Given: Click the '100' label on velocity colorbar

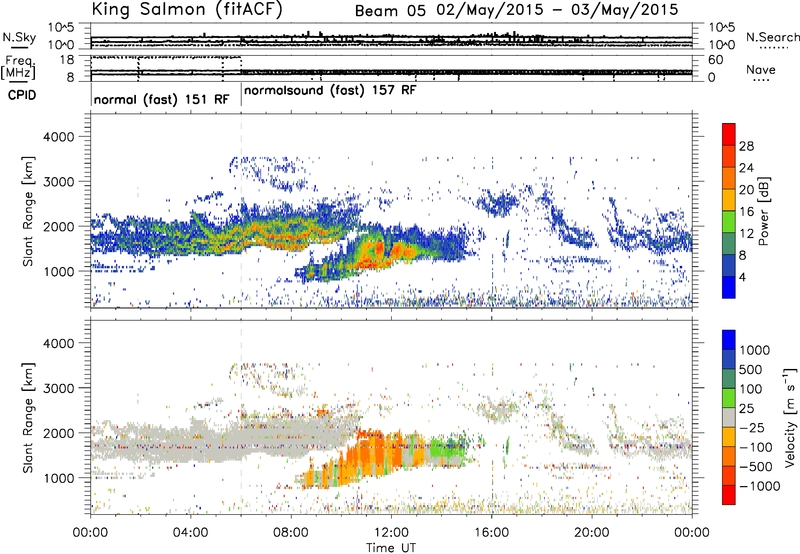Looking at the screenshot, I should pos(751,389).
